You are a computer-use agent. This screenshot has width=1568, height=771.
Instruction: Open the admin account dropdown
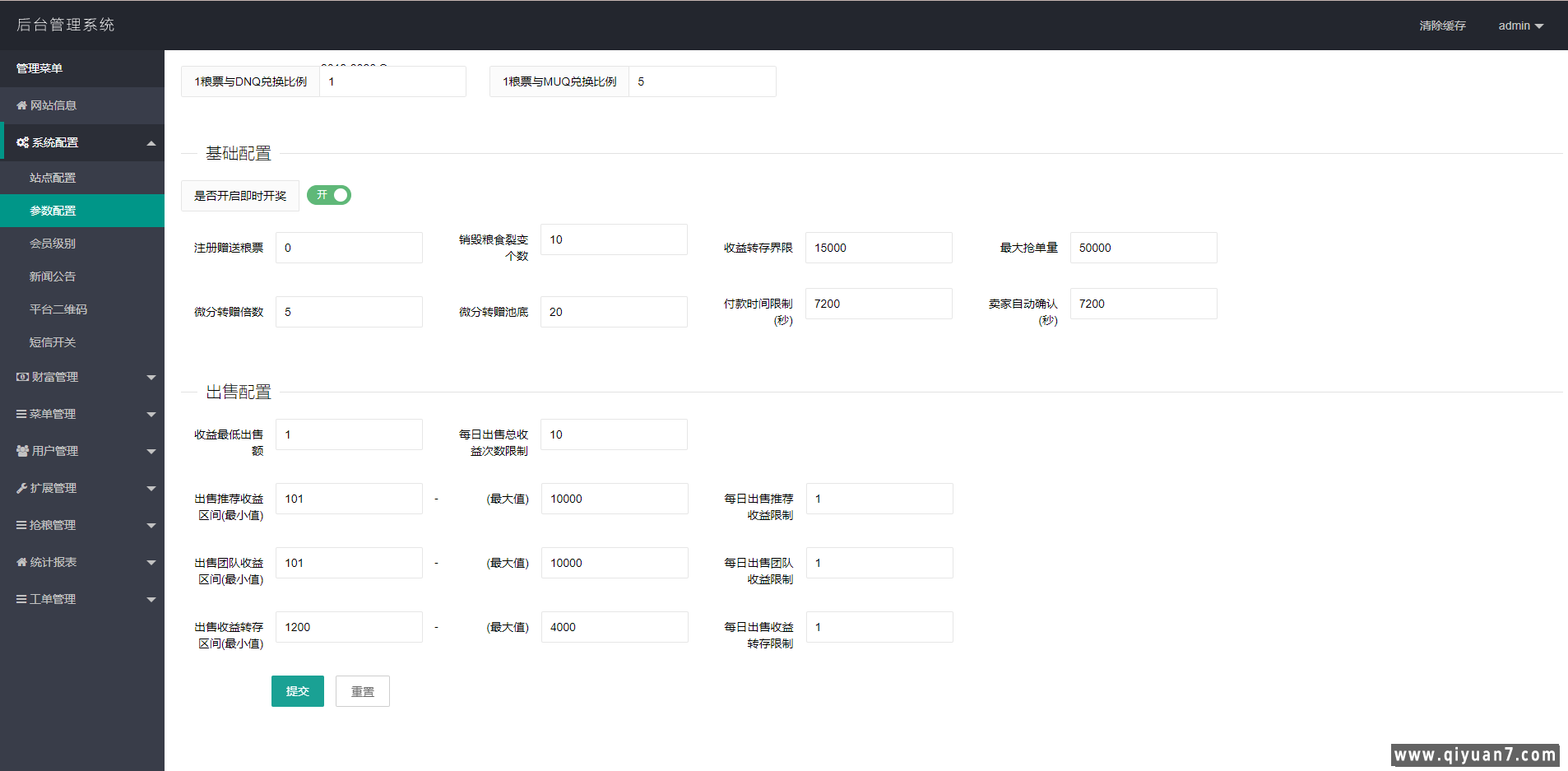(x=1519, y=26)
